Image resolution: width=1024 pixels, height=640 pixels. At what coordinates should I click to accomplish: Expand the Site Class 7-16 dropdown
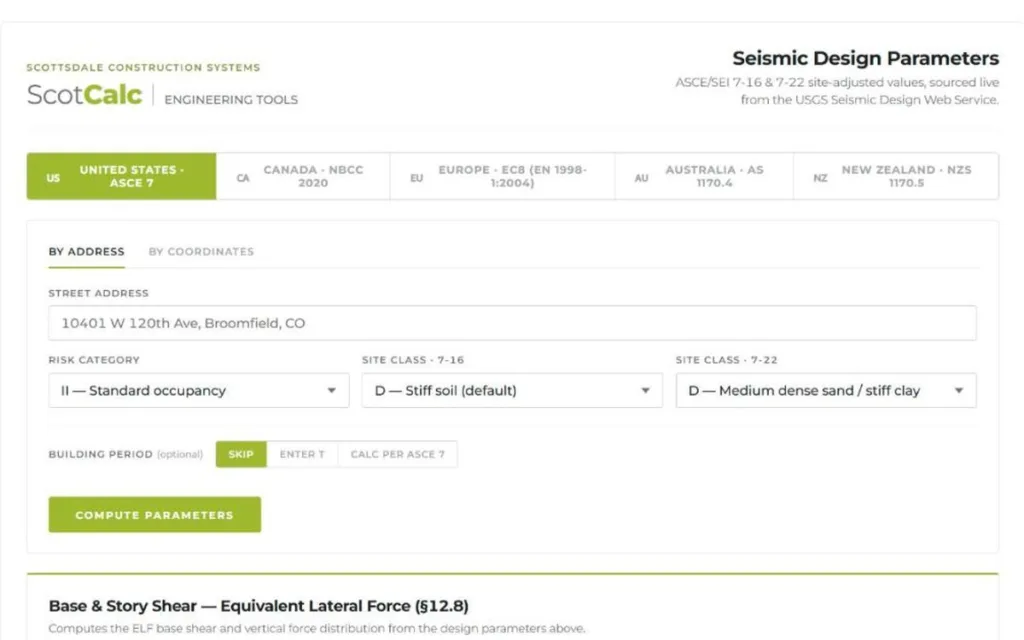(x=512, y=391)
